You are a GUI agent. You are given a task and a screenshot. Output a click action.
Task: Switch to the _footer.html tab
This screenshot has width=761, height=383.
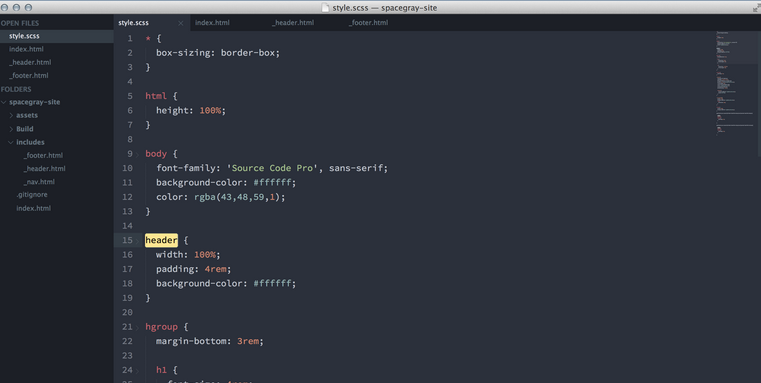point(368,22)
